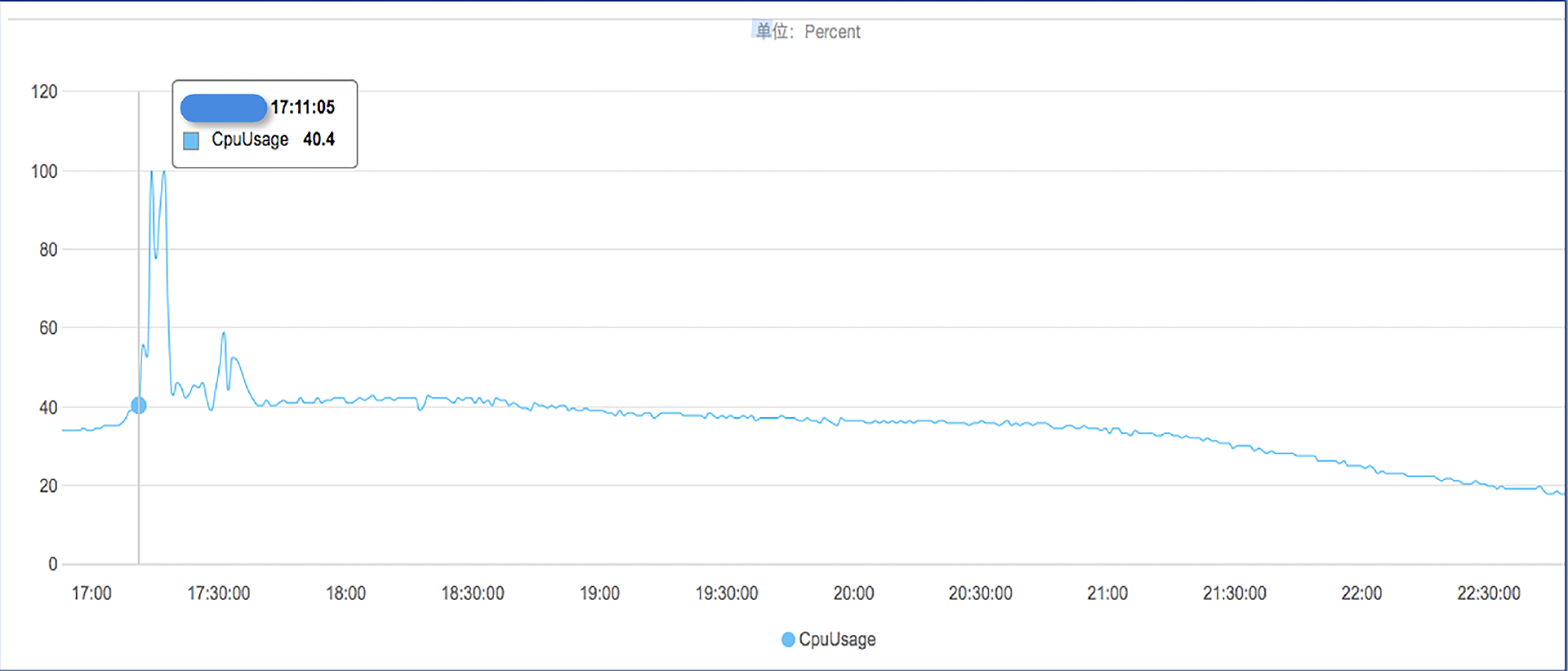Click the 18:00 x-axis time label

click(345, 593)
